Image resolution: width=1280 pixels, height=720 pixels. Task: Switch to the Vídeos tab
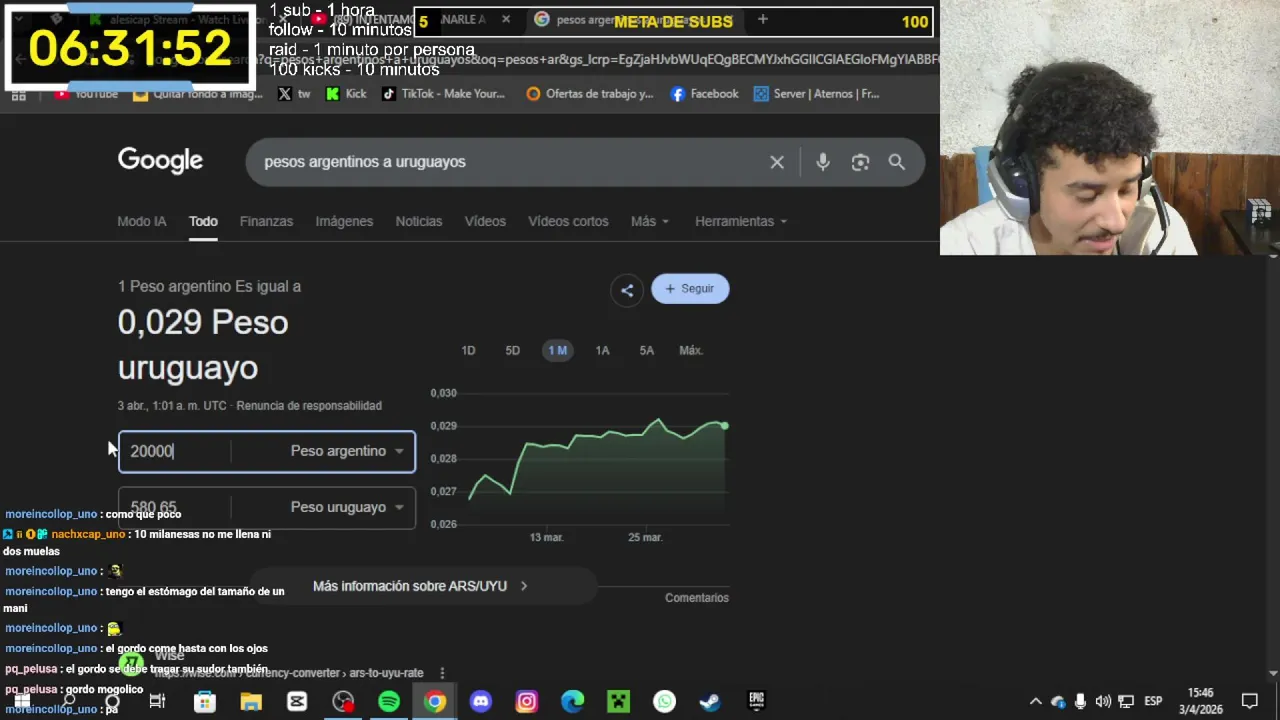(485, 222)
